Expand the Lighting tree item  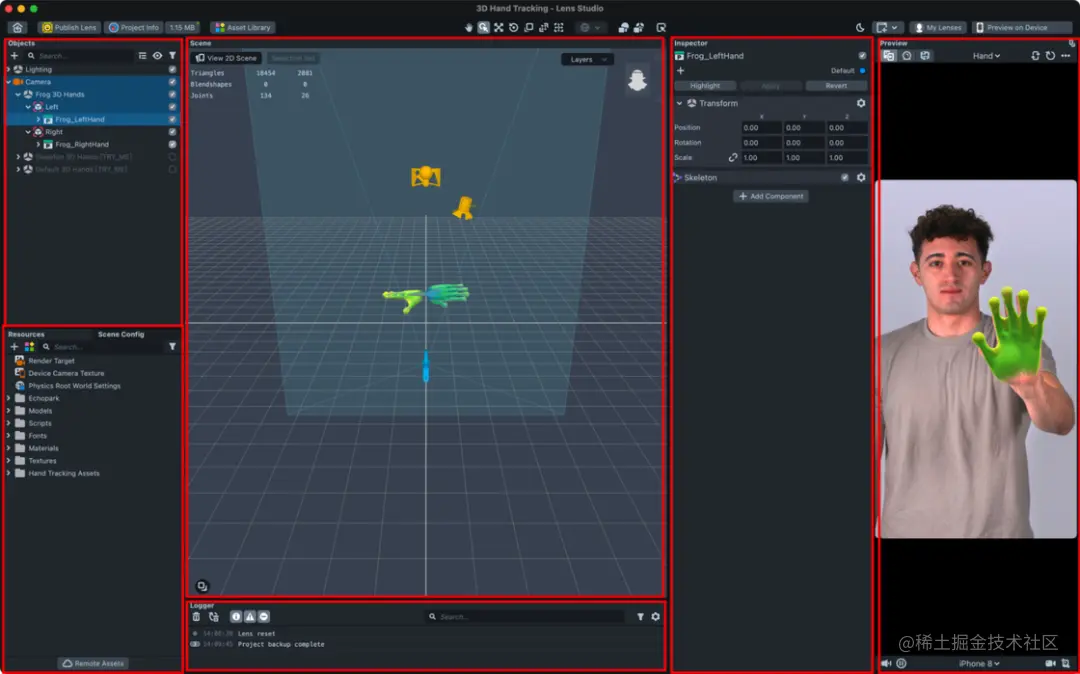coord(9,70)
